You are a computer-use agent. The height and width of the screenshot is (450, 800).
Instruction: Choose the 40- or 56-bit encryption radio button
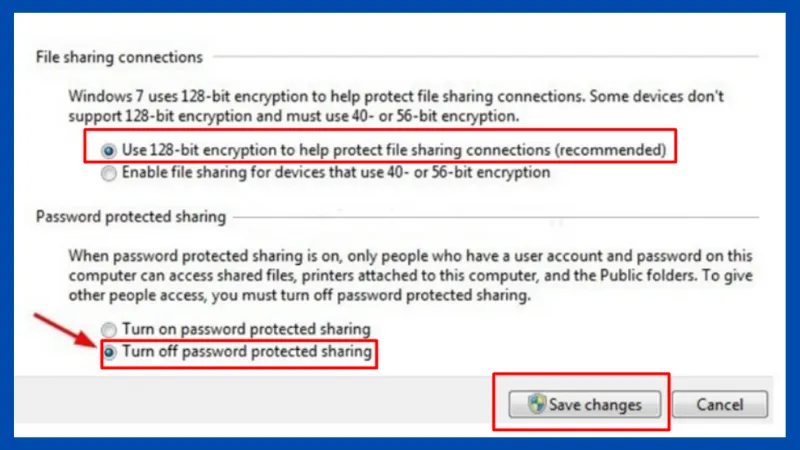[108, 172]
